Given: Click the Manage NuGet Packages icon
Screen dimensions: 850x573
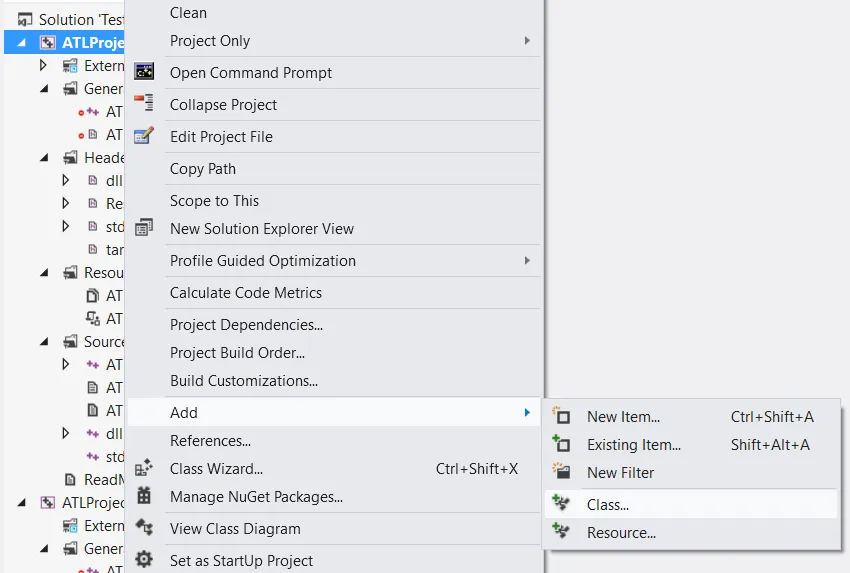Looking at the screenshot, I should [144, 496].
